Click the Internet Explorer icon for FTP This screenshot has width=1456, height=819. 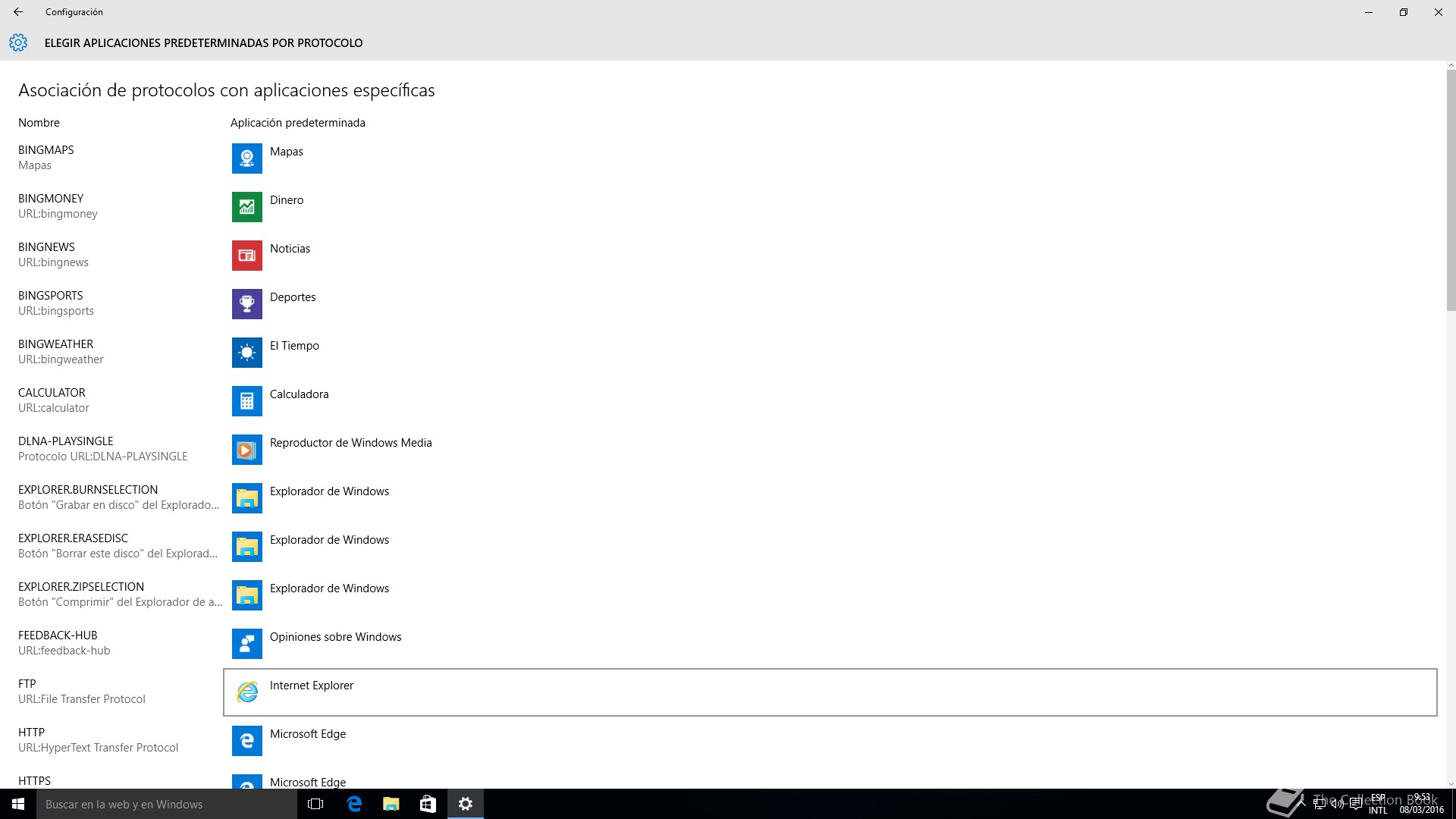point(246,692)
